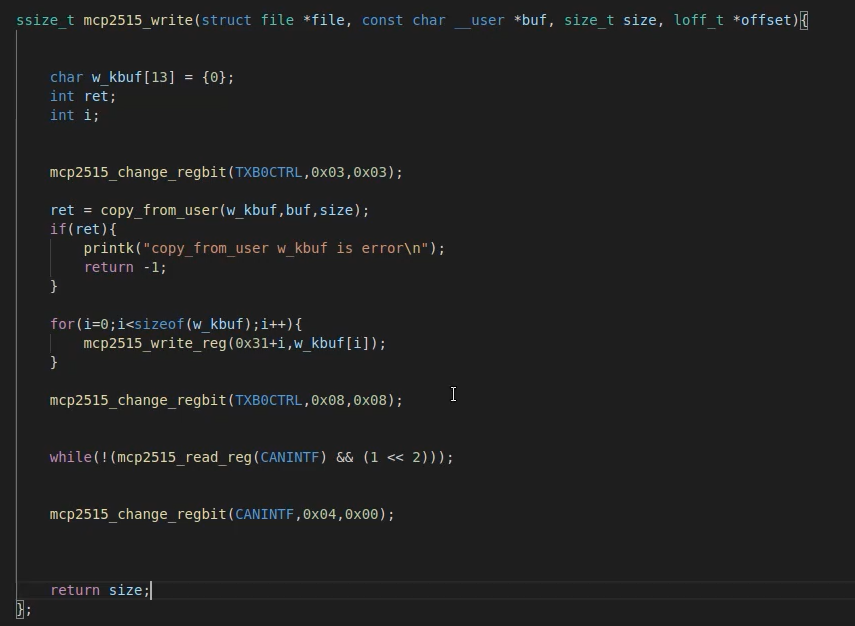Click the 0x31+i register argument

coord(260,344)
